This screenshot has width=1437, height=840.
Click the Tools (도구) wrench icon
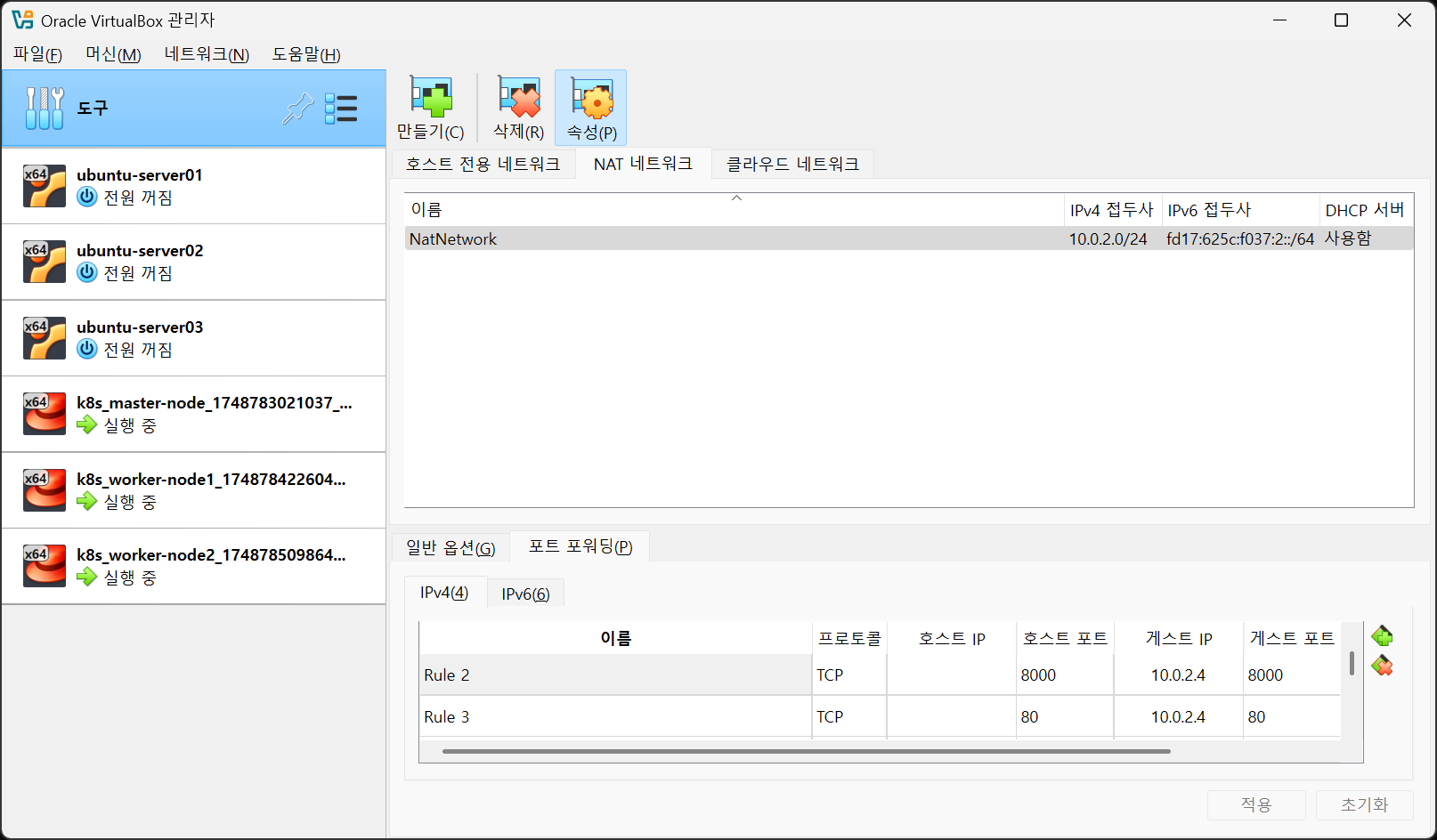(45, 109)
